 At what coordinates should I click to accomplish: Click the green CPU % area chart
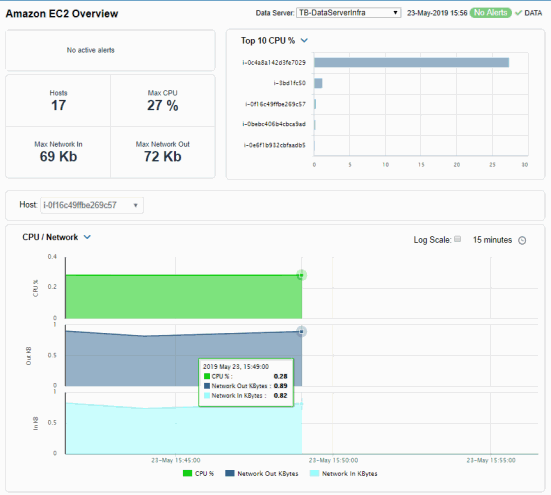[x=183, y=297]
